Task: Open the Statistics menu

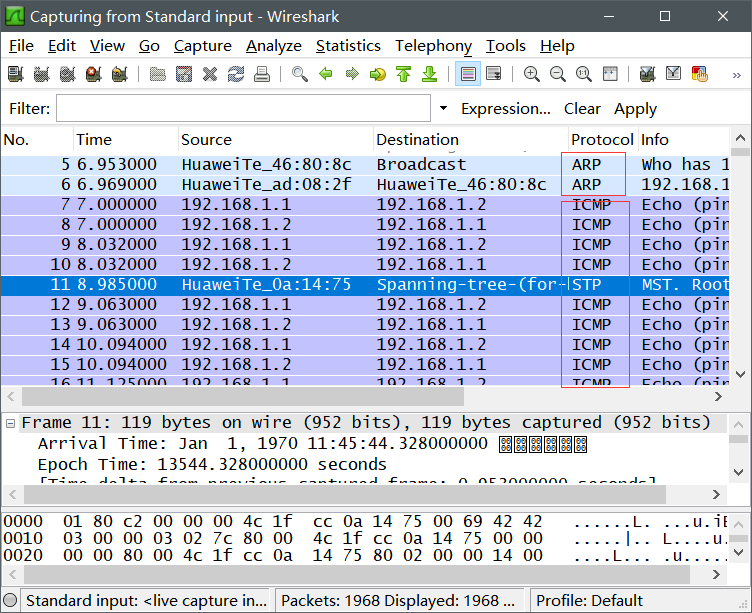Action: coord(348,46)
